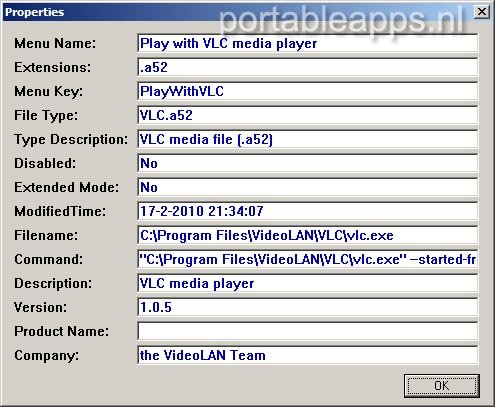Image resolution: width=495 pixels, height=407 pixels.
Task: Click the empty Product Name field
Action: click(308, 331)
